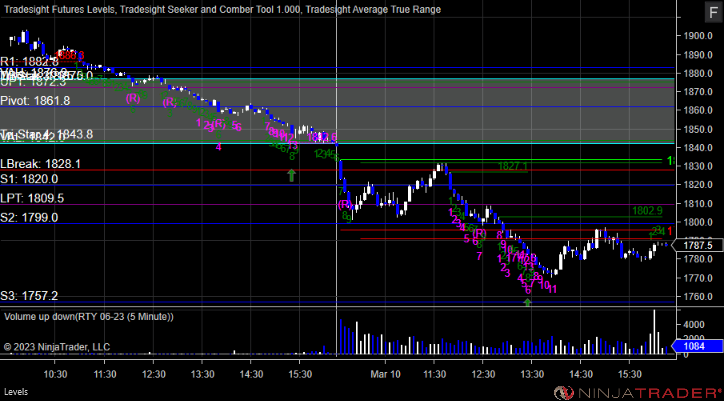Click the 4000 volume axis label

click(x=692, y=325)
